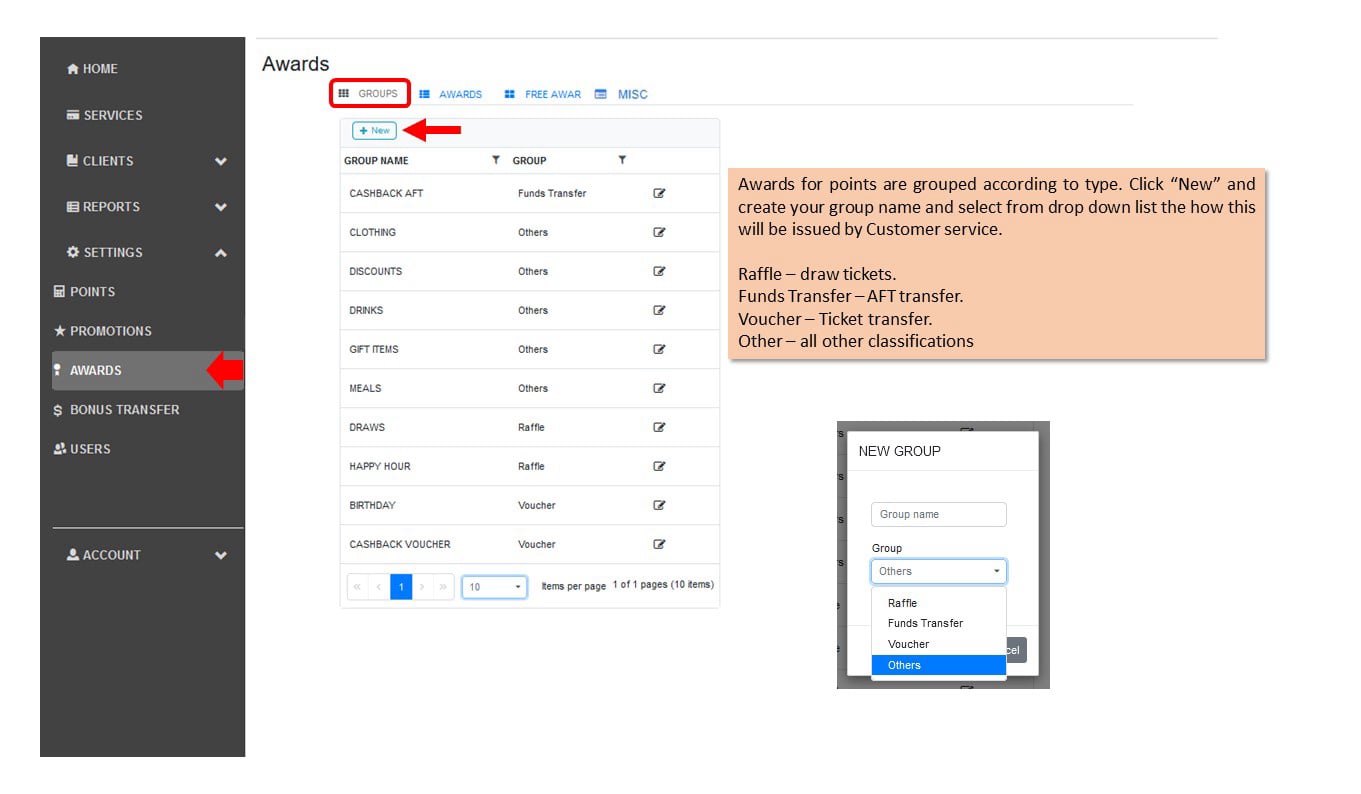Viewport: 1361px width, 794px height.
Task: Open AWARDS settings page
Action: (147, 370)
